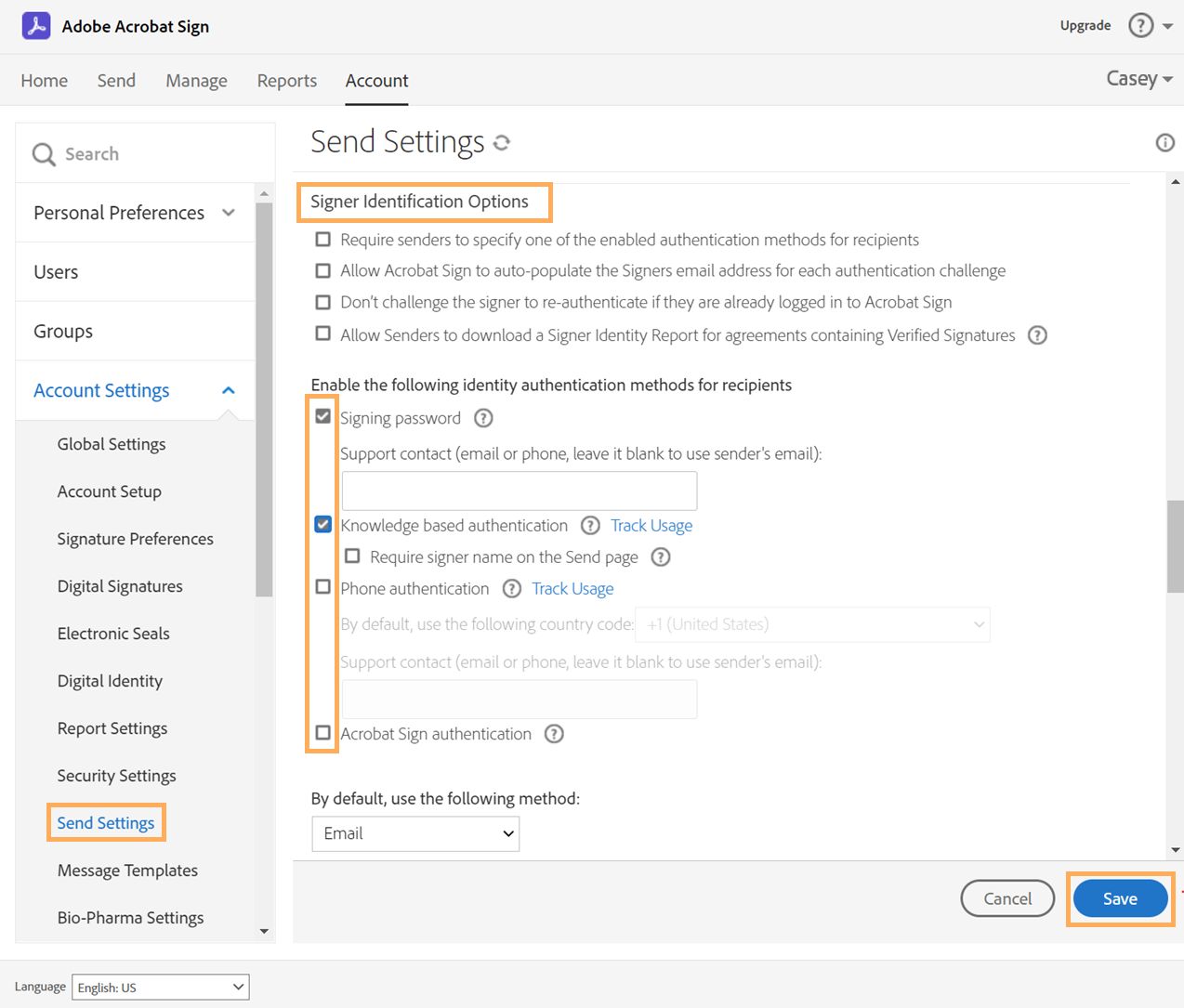1184x1008 pixels.
Task: Open help for Signer Identity Report option
Action: pyautogui.click(x=1037, y=335)
